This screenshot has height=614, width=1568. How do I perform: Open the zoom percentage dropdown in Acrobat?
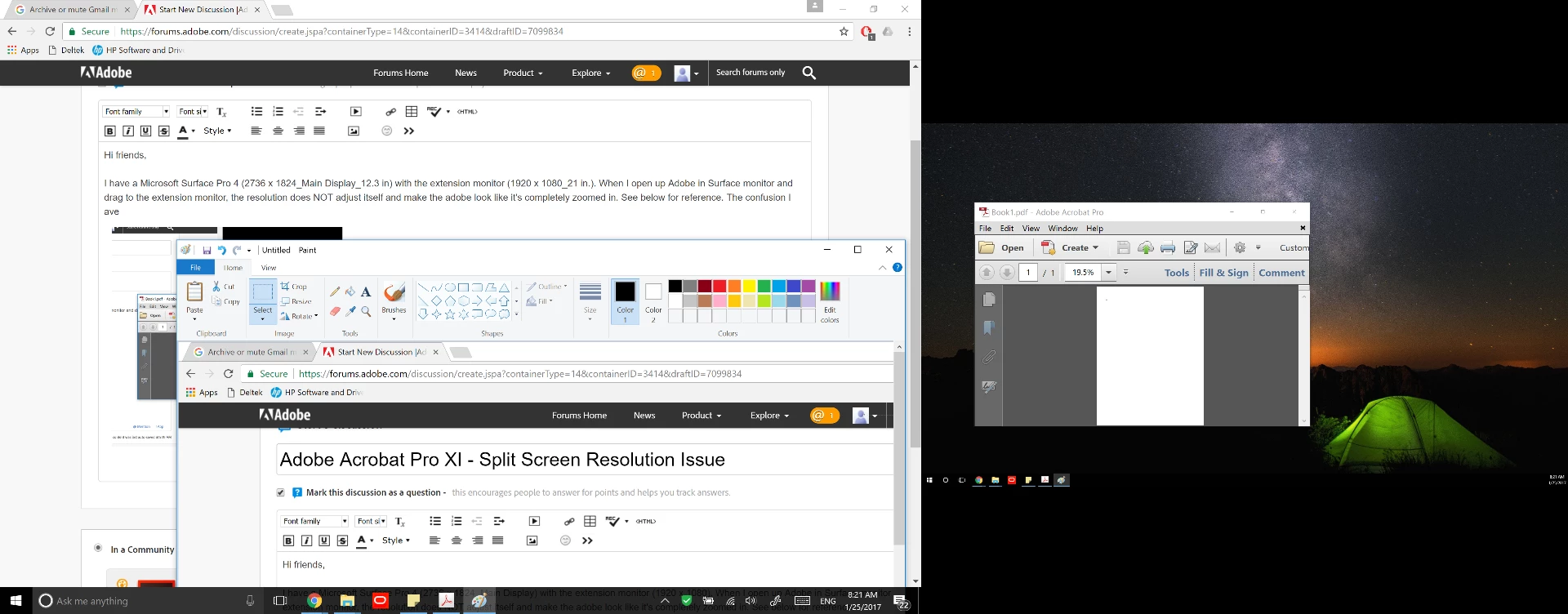pyautogui.click(x=1108, y=273)
